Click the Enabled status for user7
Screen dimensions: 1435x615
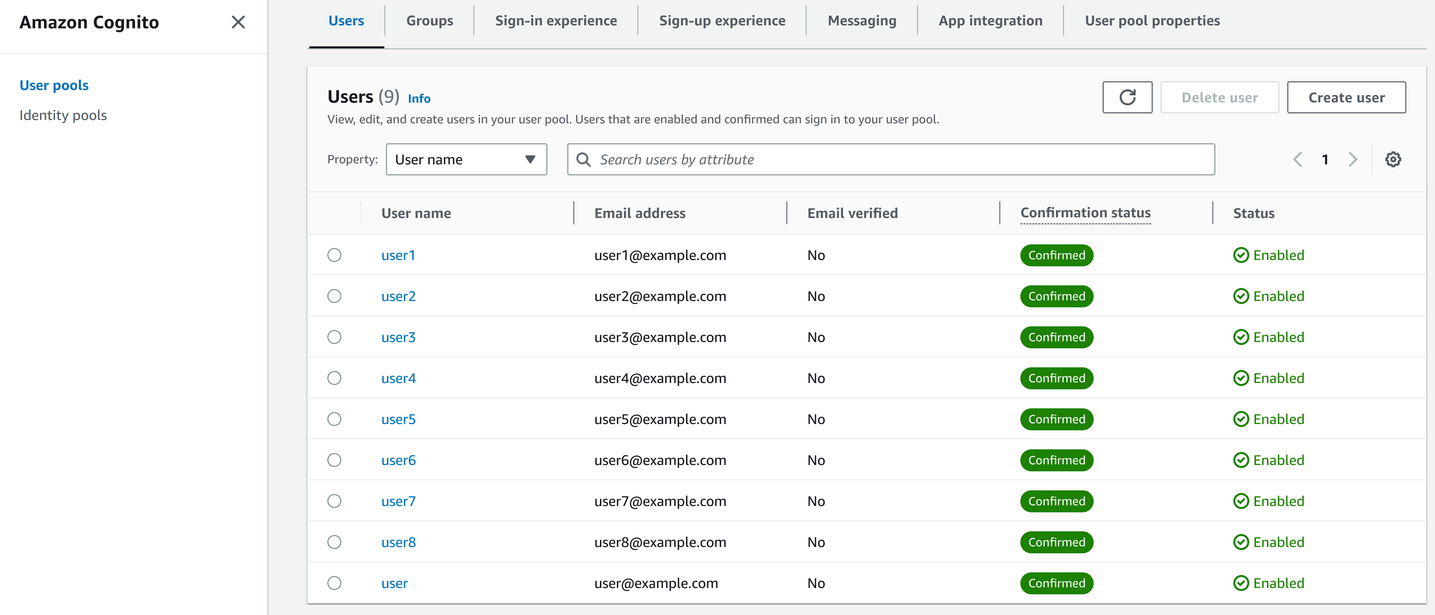[x=1268, y=501]
